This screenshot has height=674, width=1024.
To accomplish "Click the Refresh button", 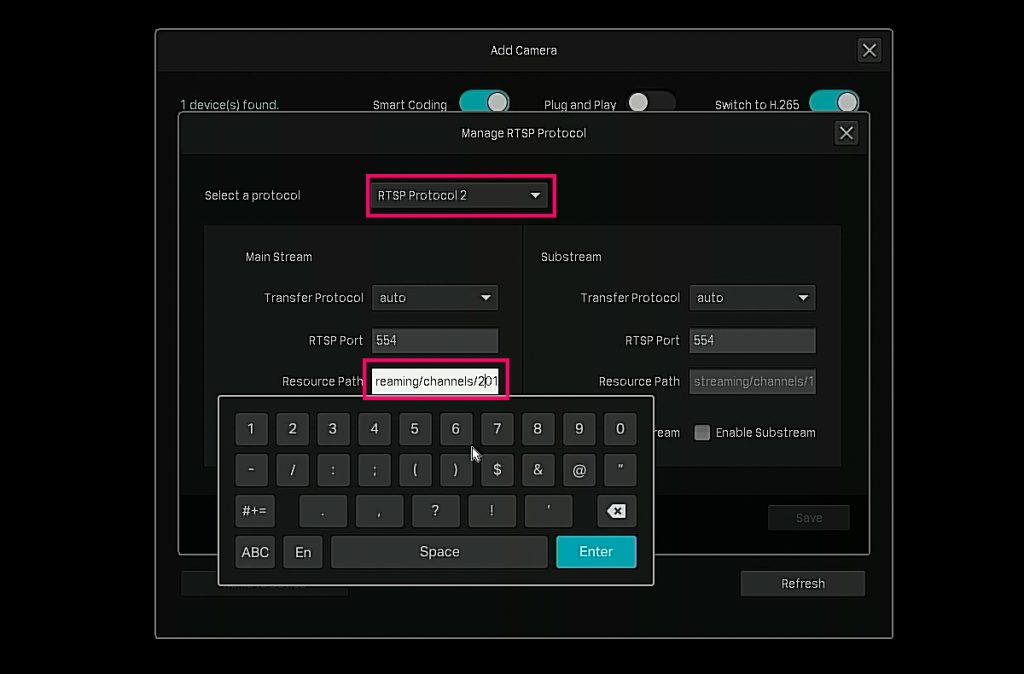I will (802, 584).
